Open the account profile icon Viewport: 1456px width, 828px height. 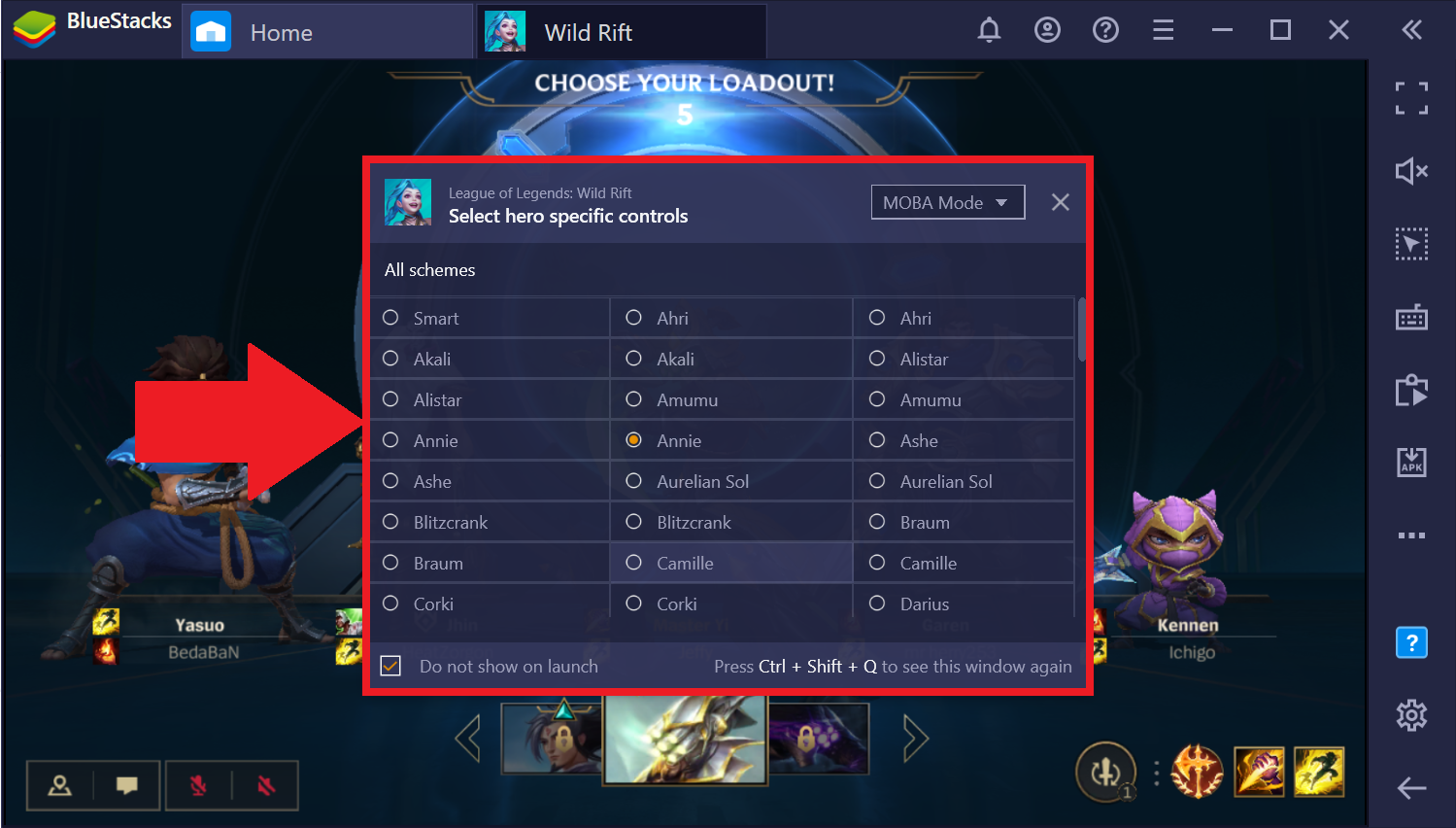[x=1047, y=30]
